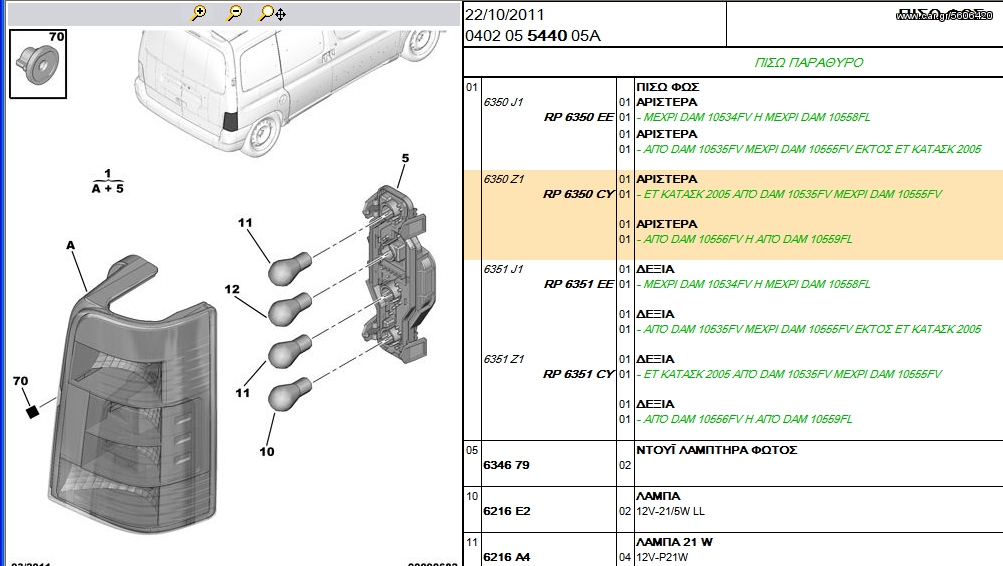Select part reference RP 6351 CY

(578, 374)
